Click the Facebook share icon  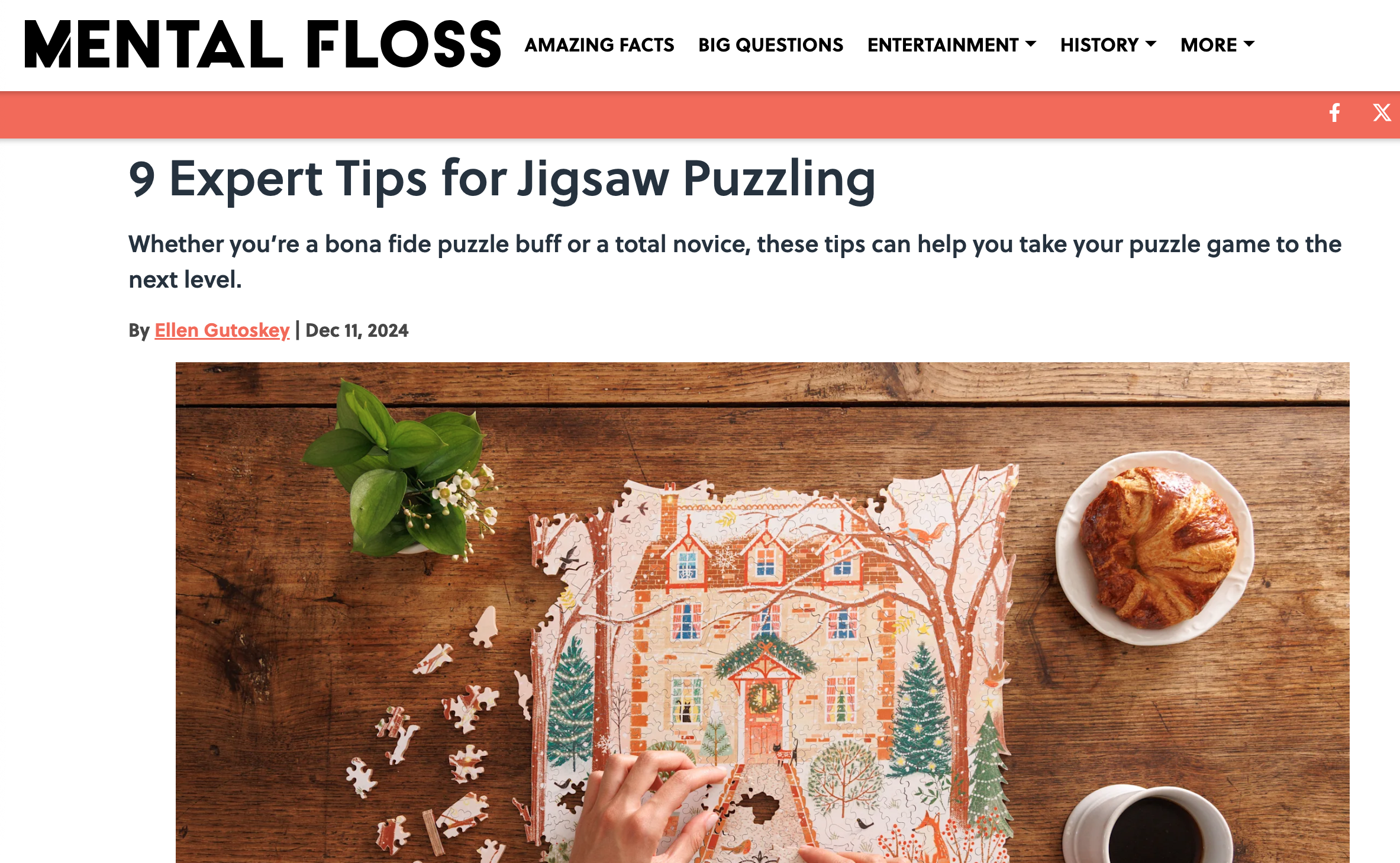[1334, 112]
